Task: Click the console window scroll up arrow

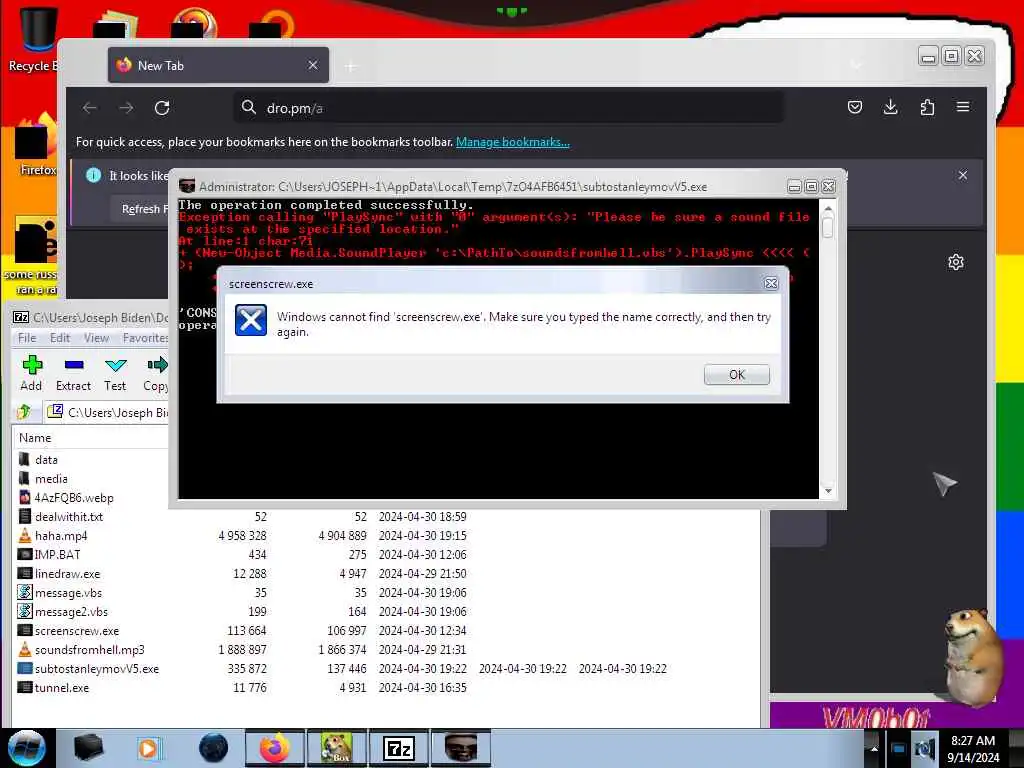Action: (x=828, y=208)
